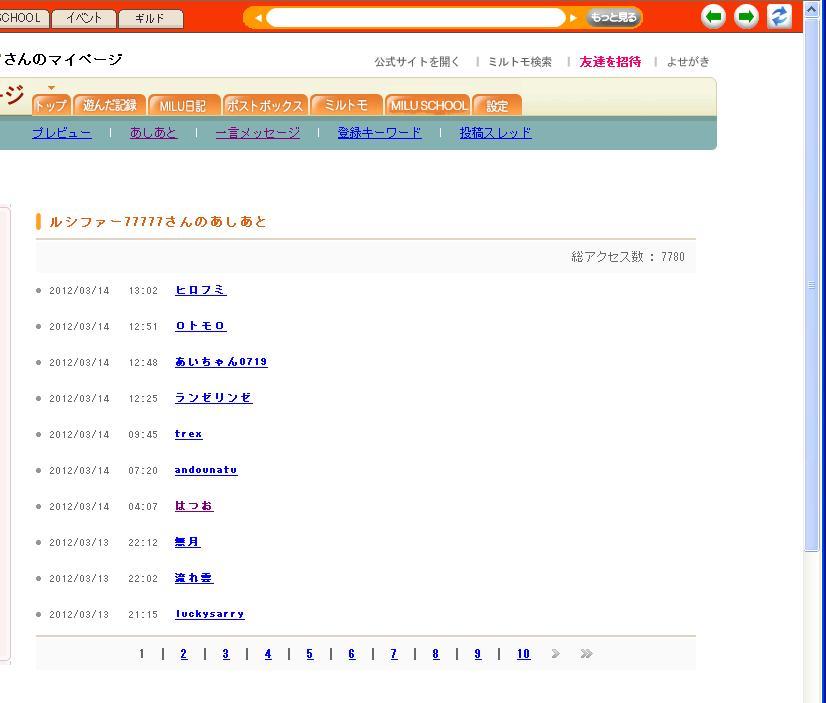Click the right arrow of the ticker bar
Viewport: 826px width, 703px height.
573,18
